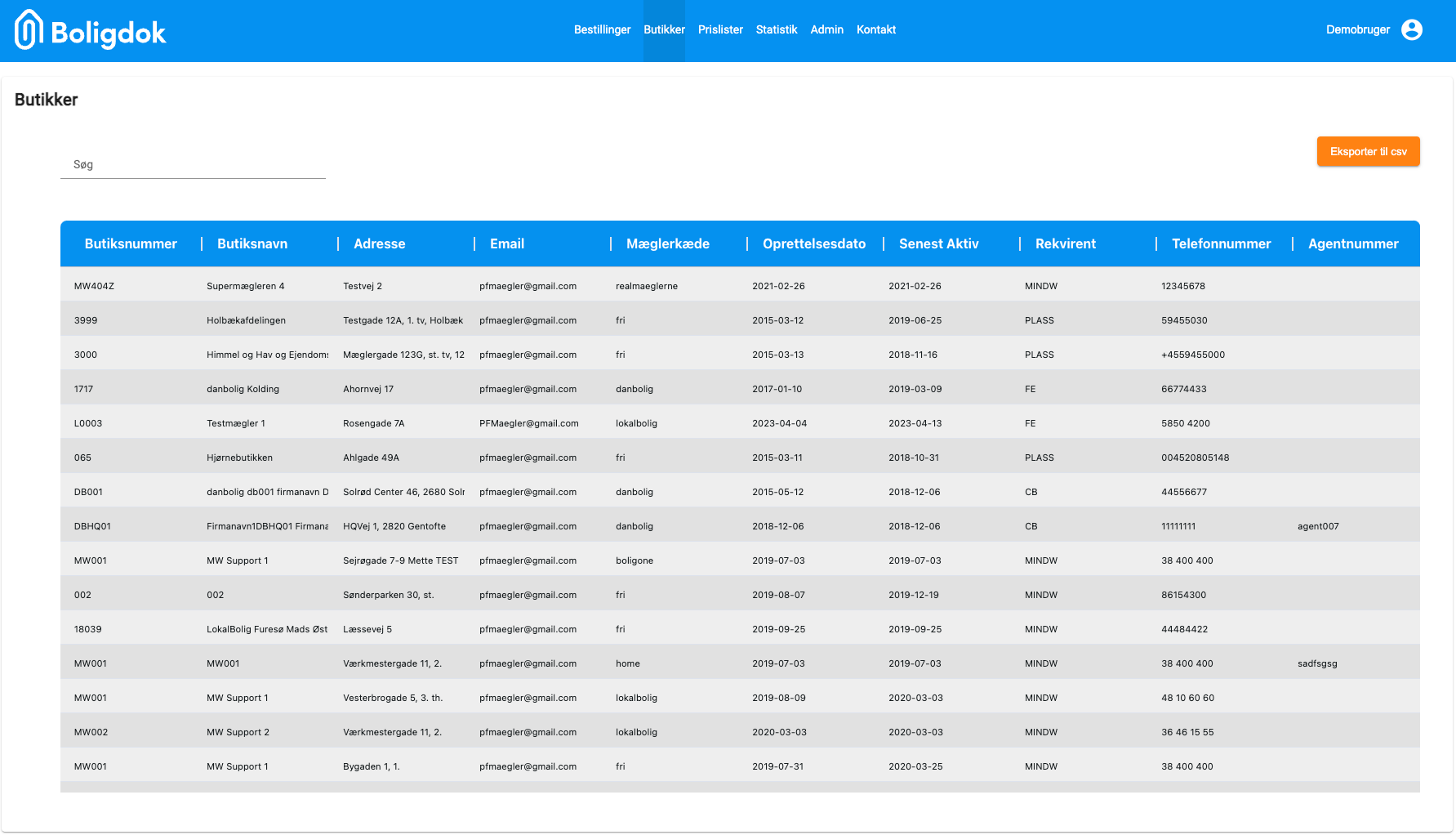Click home chain cell
1456x835 pixels.
coord(628,663)
